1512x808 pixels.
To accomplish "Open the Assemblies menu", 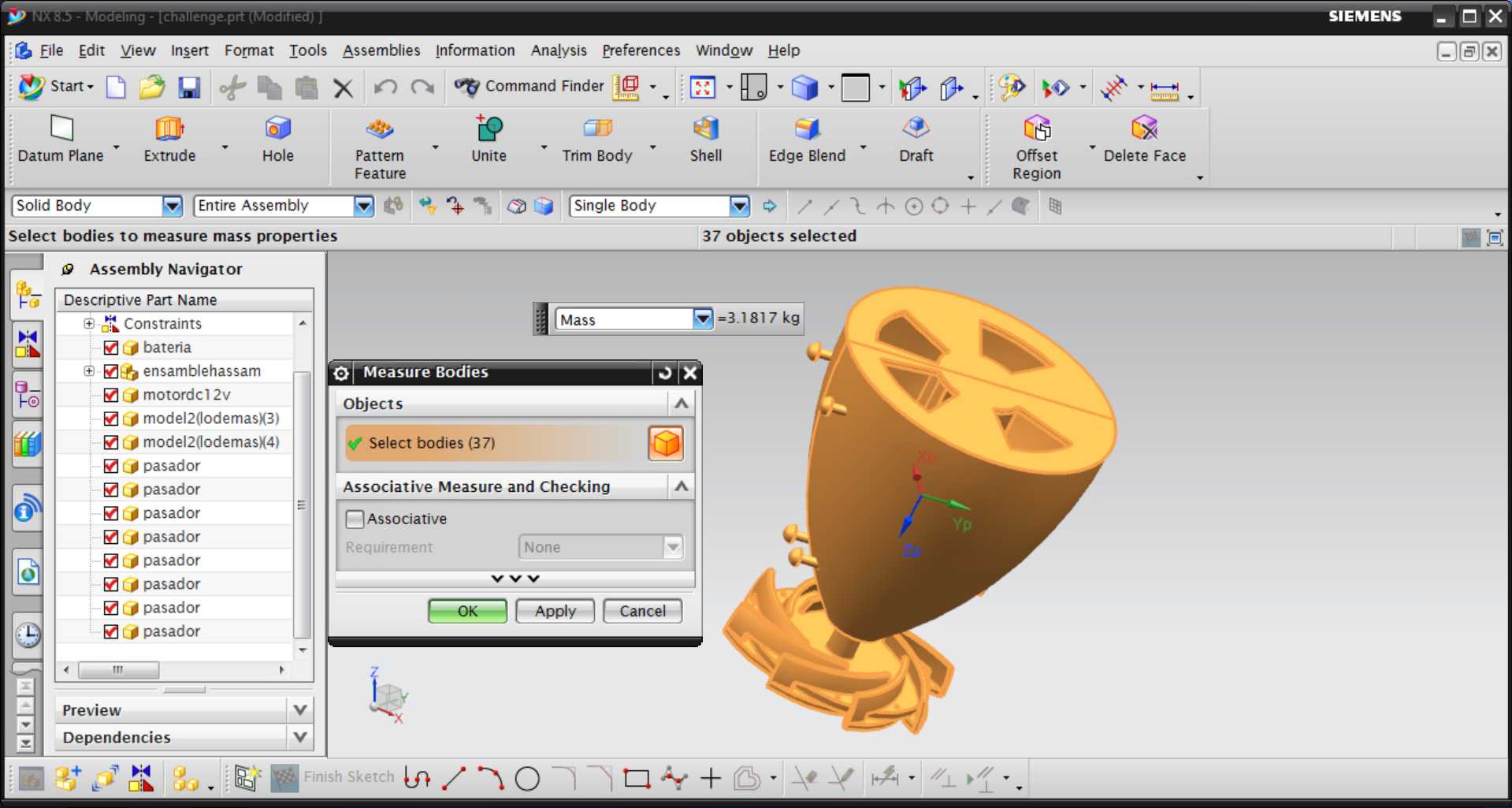I will [x=381, y=50].
